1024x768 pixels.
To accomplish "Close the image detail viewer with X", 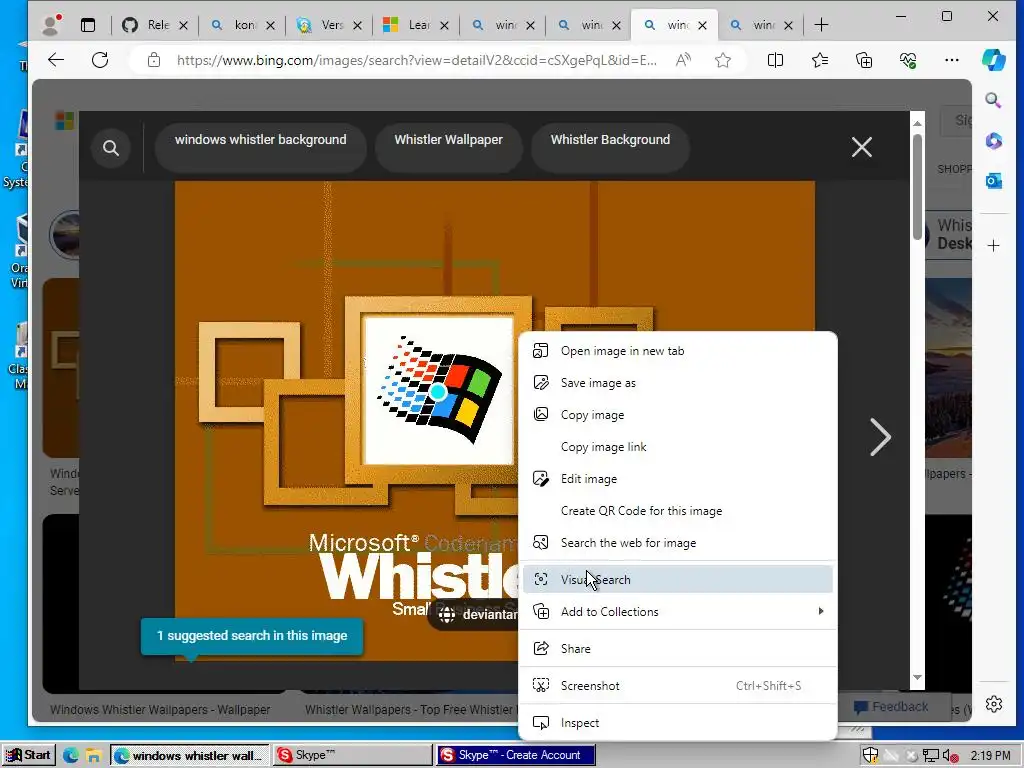I will tap(861, 147).
